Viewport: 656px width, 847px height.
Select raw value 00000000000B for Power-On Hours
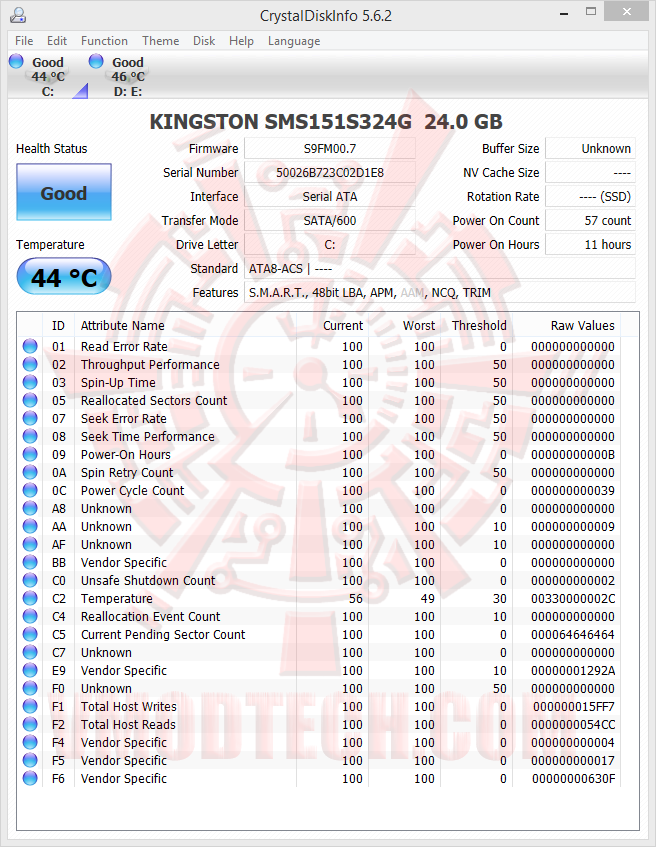coord(573,455)
